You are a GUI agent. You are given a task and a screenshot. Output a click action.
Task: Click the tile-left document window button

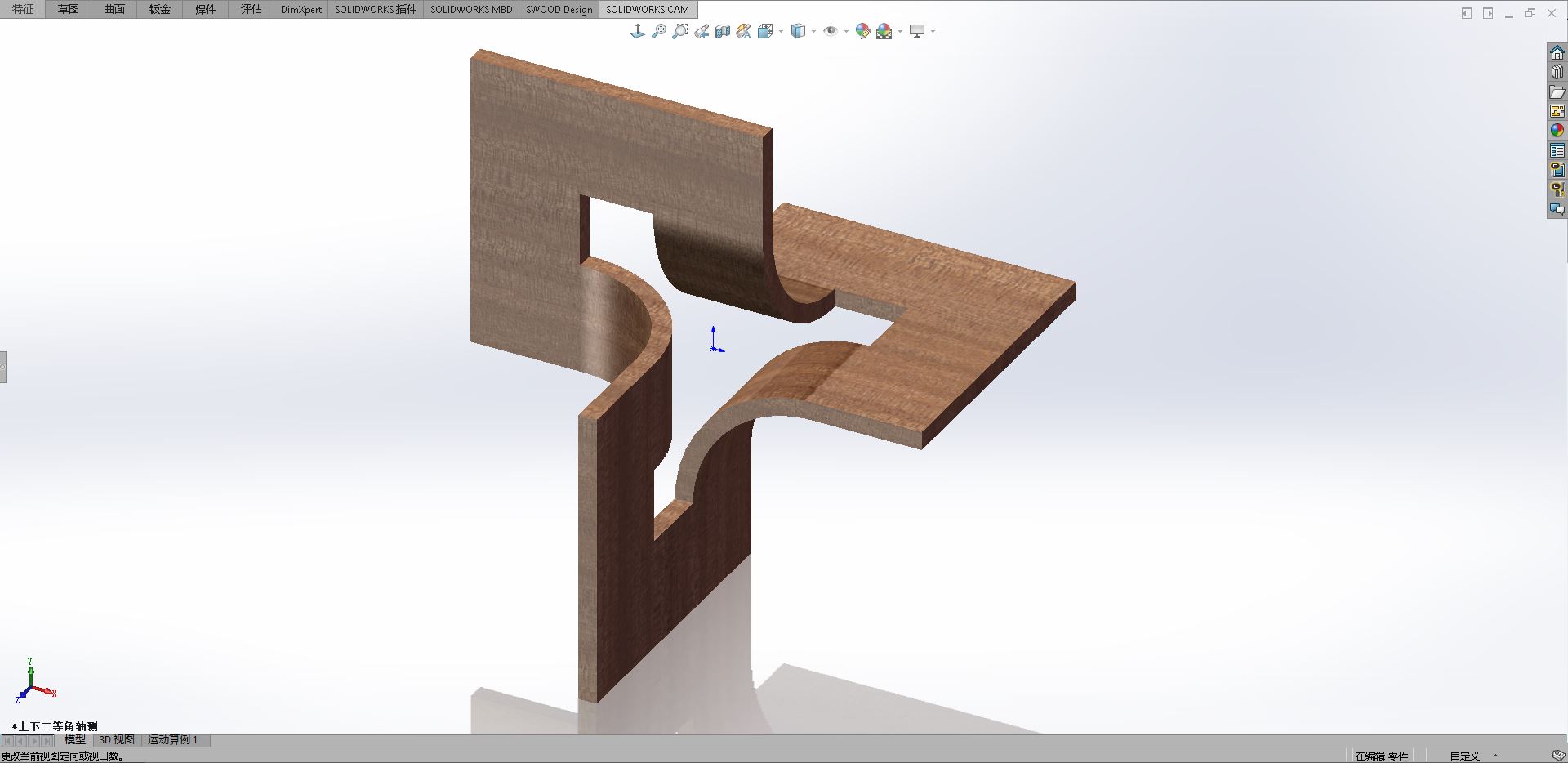tap(1467, 13)
